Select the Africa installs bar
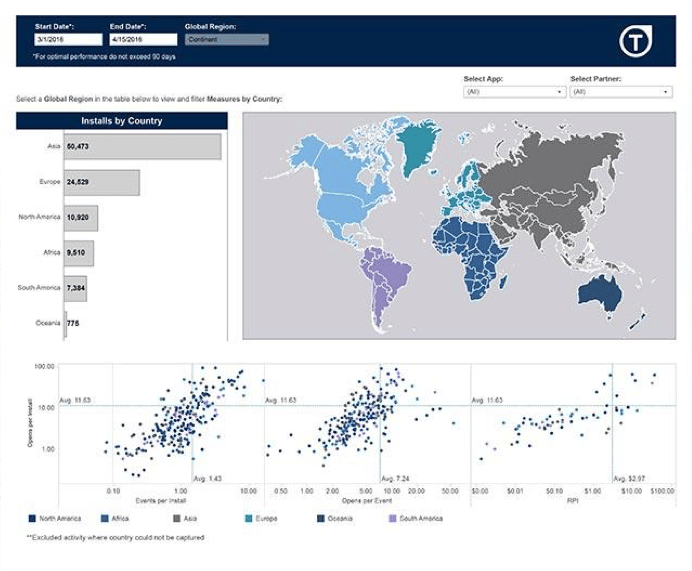Screen dimensions: 692x571 (79, 253)
